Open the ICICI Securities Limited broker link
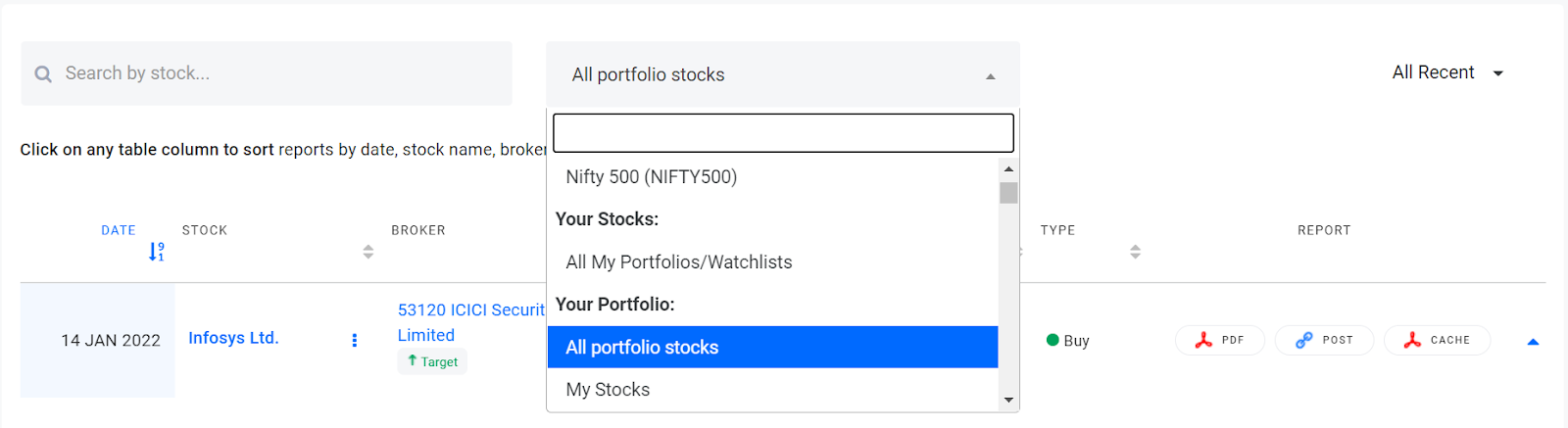 click(471, 322)
